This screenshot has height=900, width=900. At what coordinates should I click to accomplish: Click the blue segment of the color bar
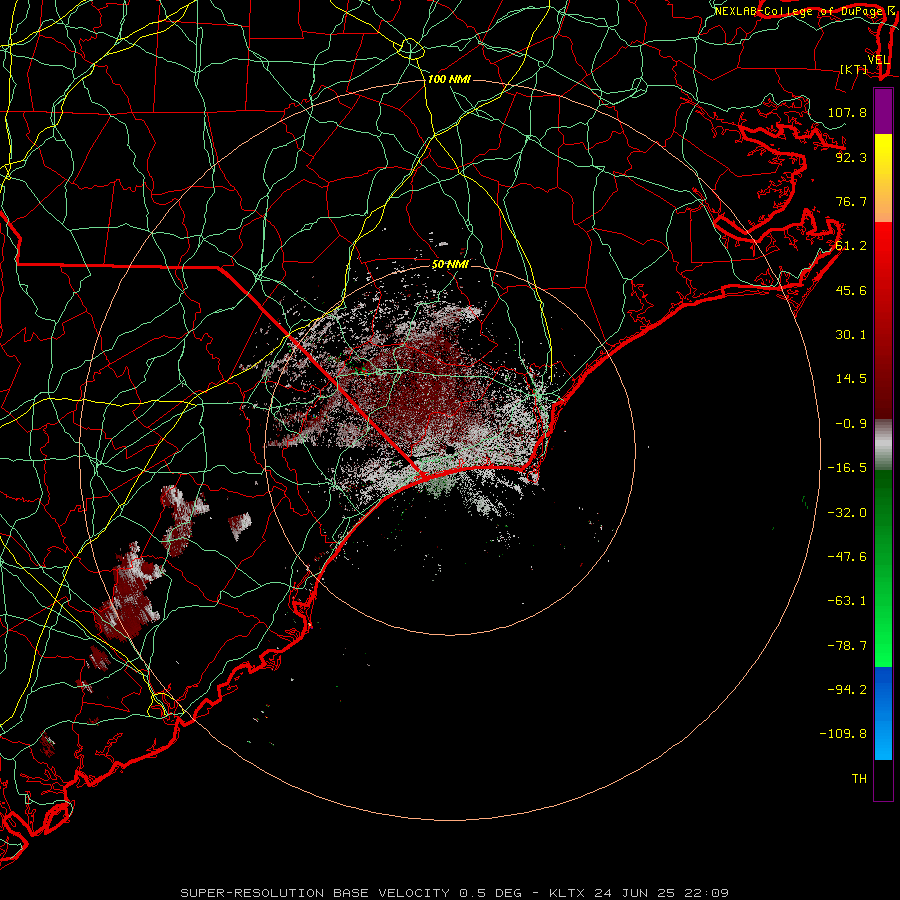[883, 713]
